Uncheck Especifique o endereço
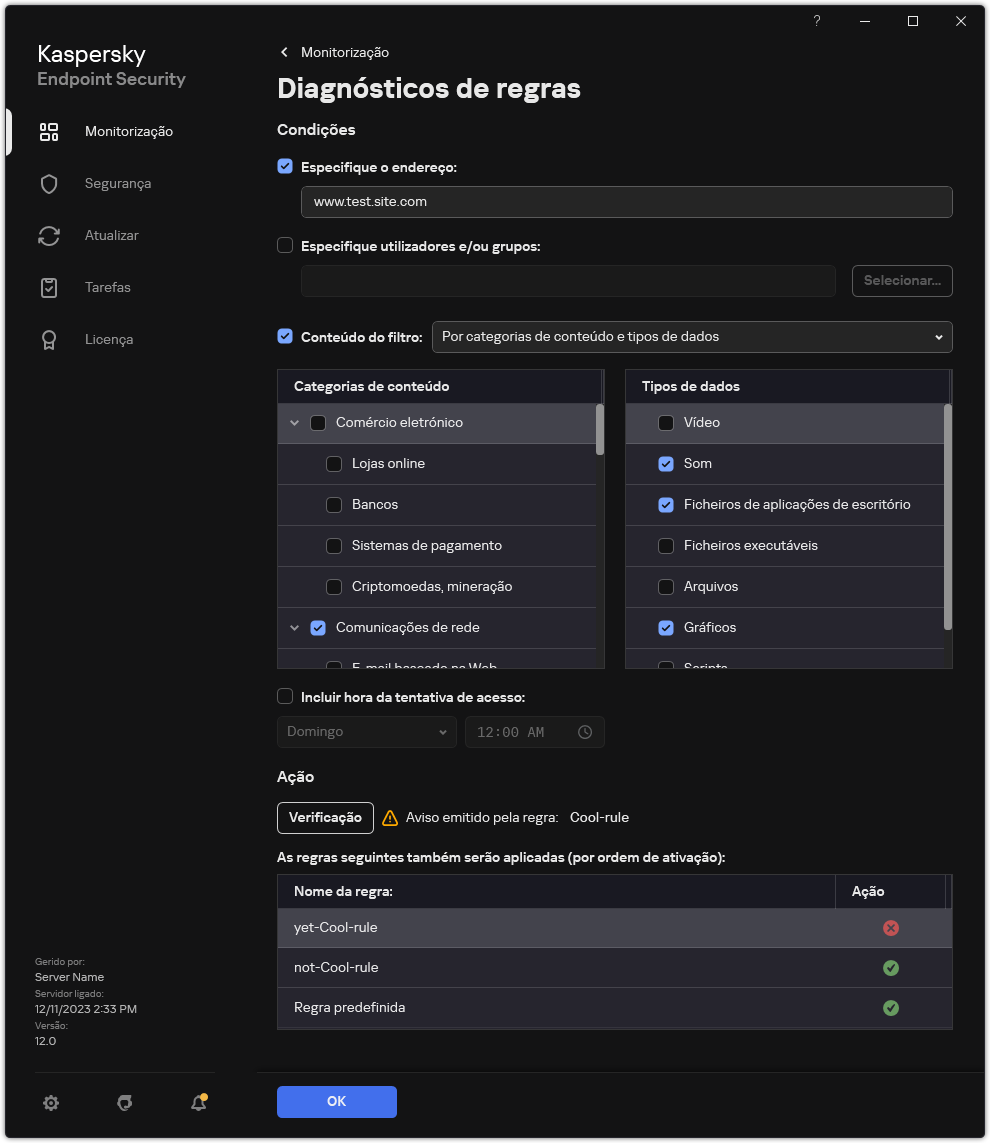The width and height of the screenshot is (990, 1143). tap(285, 166)
